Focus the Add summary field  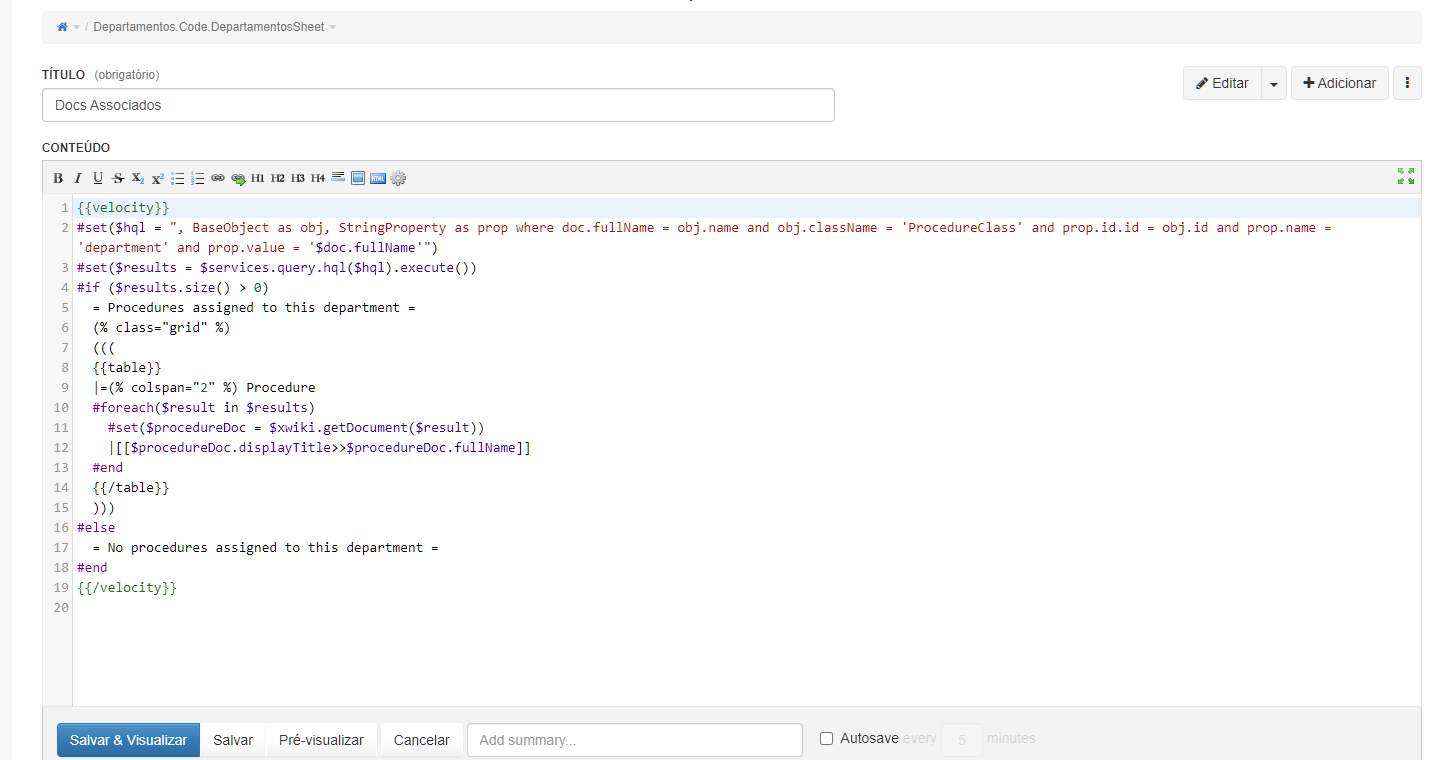635,740
